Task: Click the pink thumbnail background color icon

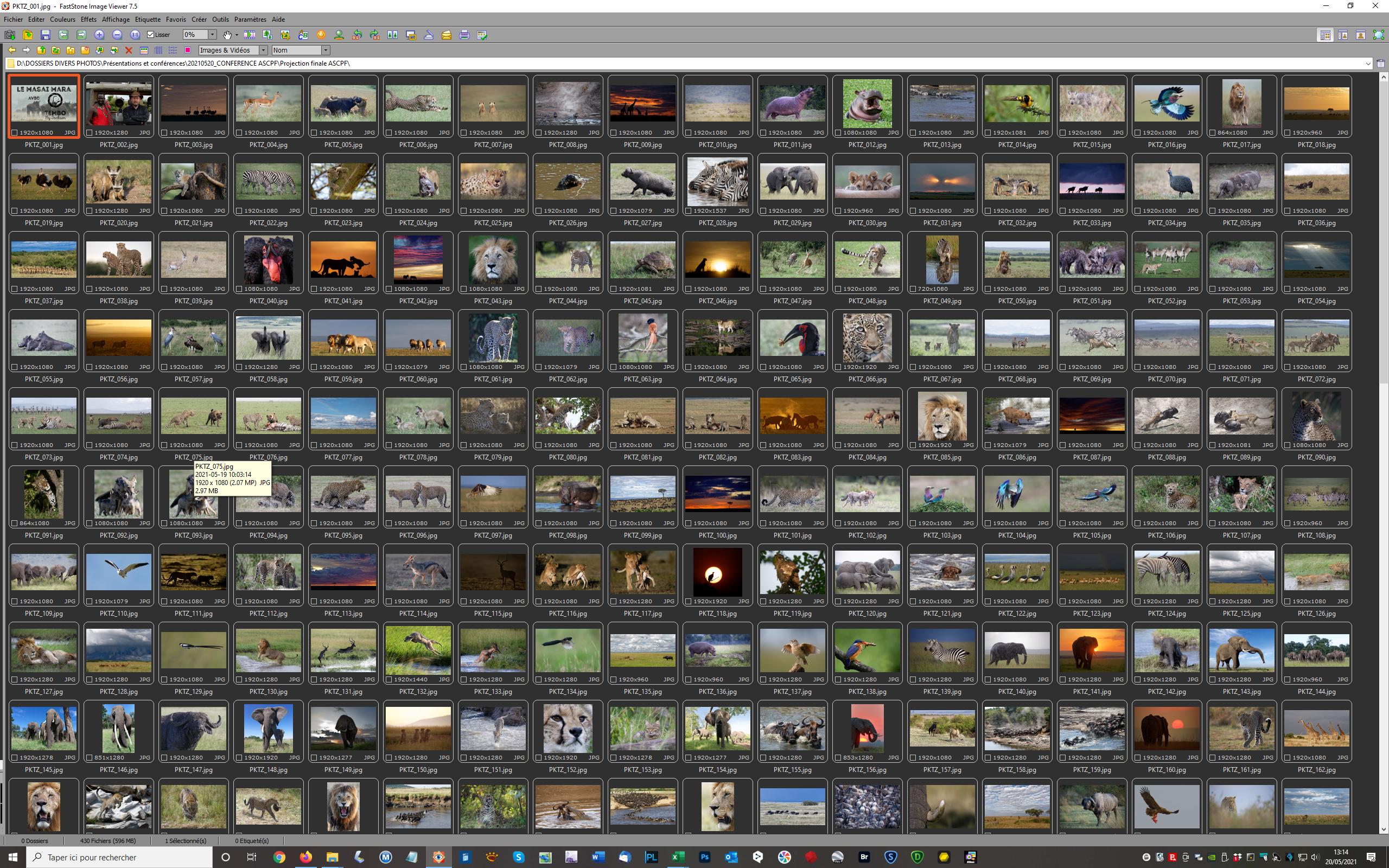Action: (188, 50)
